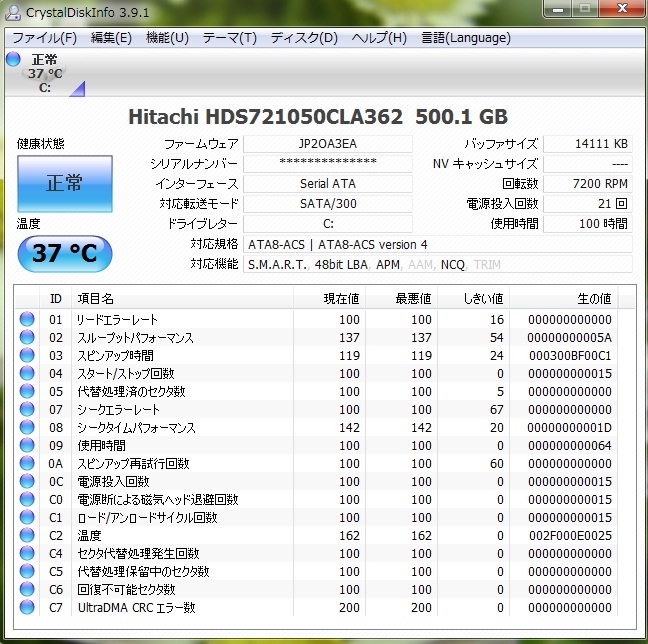Open the 言語(Language) menu

(465, 38)
